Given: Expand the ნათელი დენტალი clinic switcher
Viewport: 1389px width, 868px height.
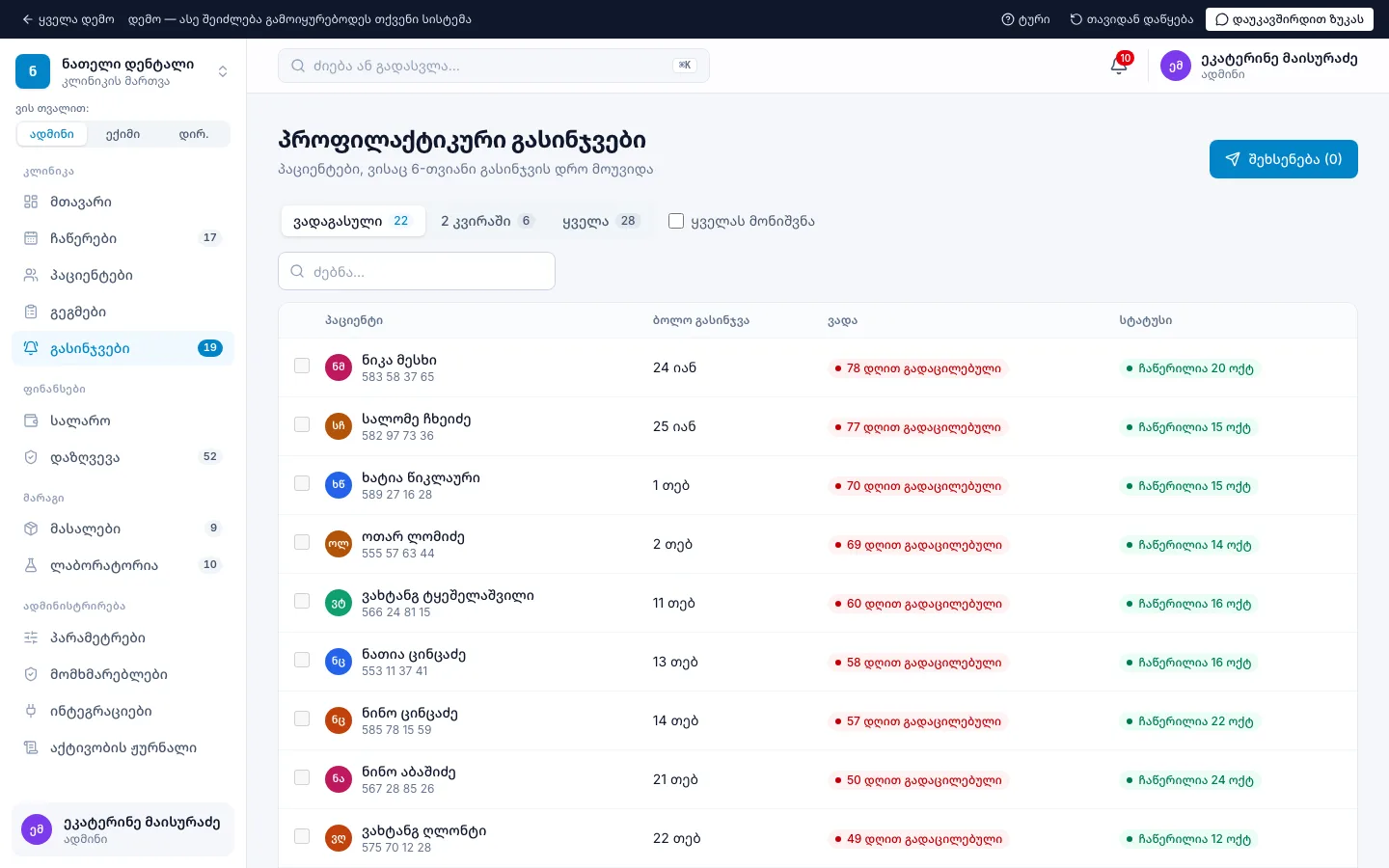Looking at the screenshot, I should [x=223, y=71].
